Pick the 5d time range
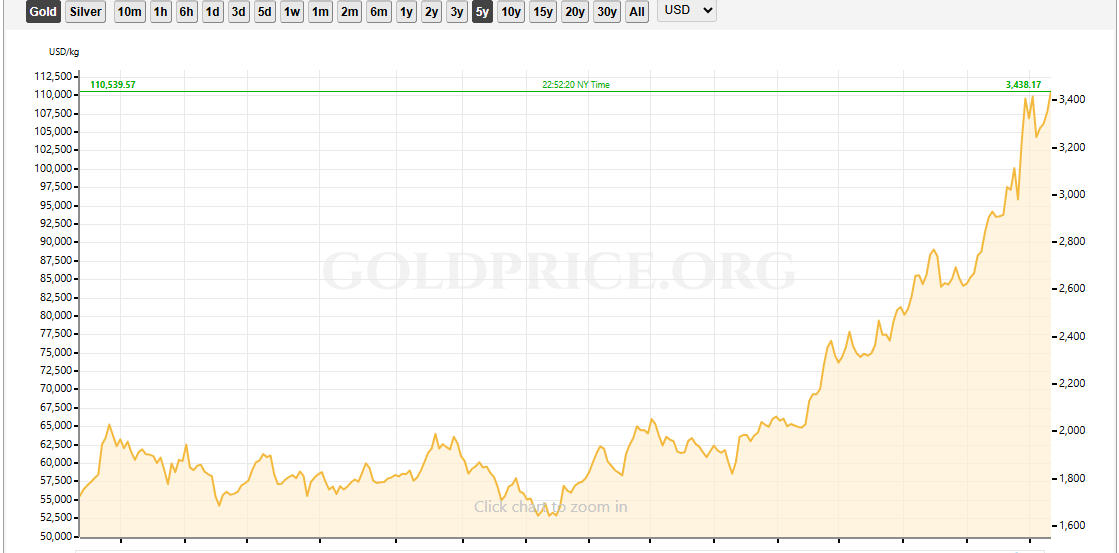 pos(264,12)
